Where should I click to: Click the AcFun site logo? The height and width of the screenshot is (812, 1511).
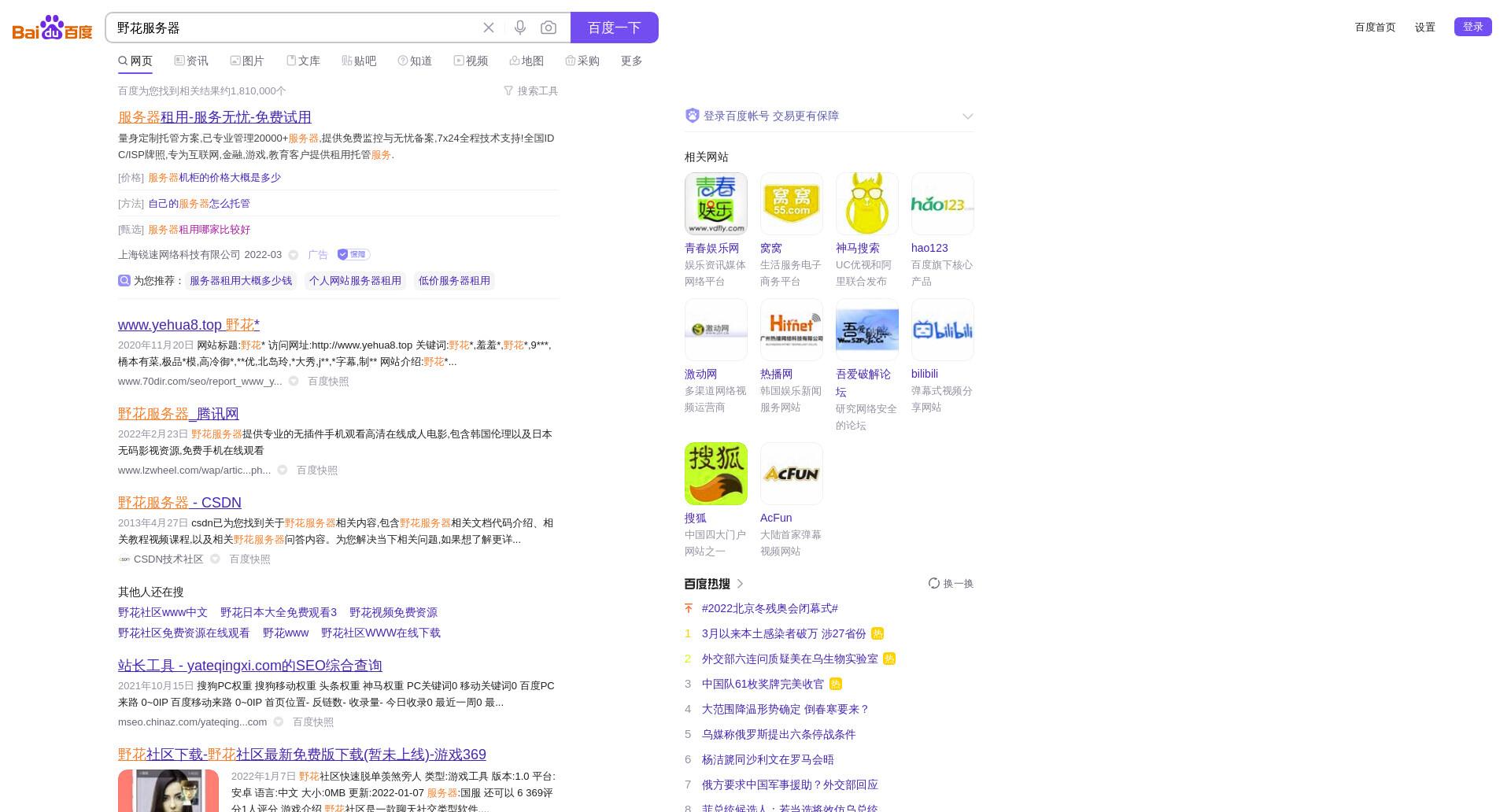[792, 474]
